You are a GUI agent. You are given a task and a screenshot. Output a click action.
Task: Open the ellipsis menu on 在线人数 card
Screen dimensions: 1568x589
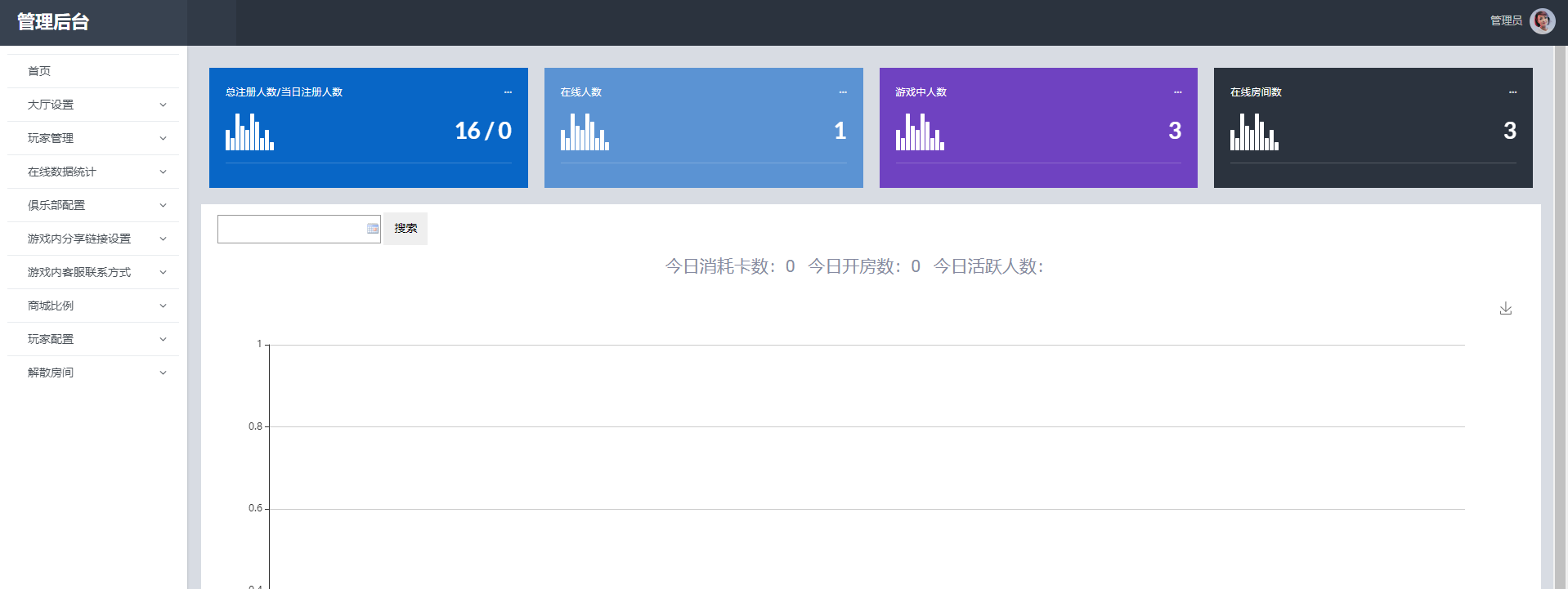(x=843, y=92)
